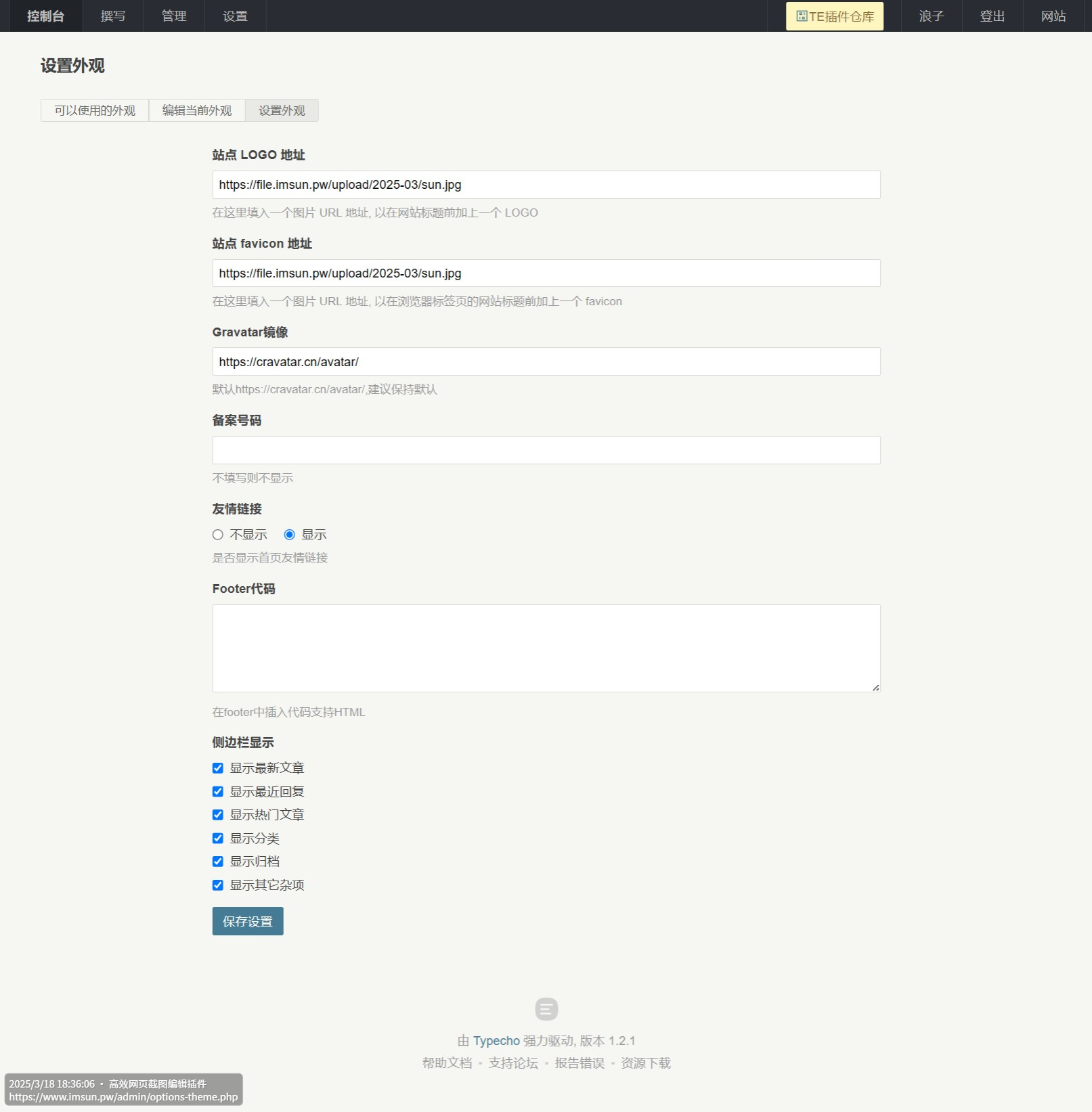Switch to the 可以使用的外观 tab

pos(95,110)
